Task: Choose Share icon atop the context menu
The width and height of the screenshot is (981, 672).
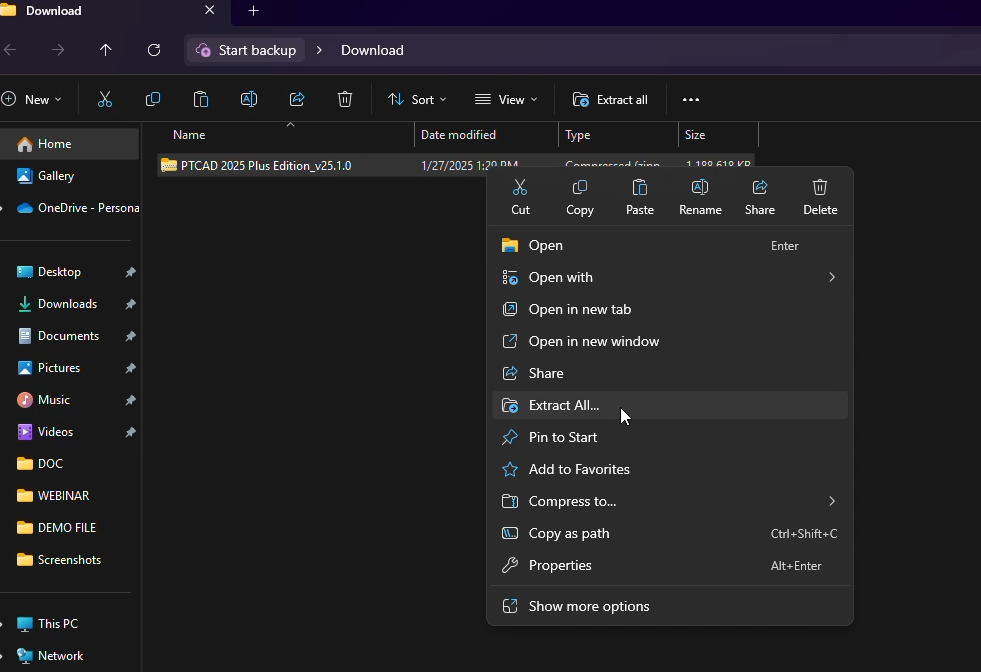Action: [760, 197]
